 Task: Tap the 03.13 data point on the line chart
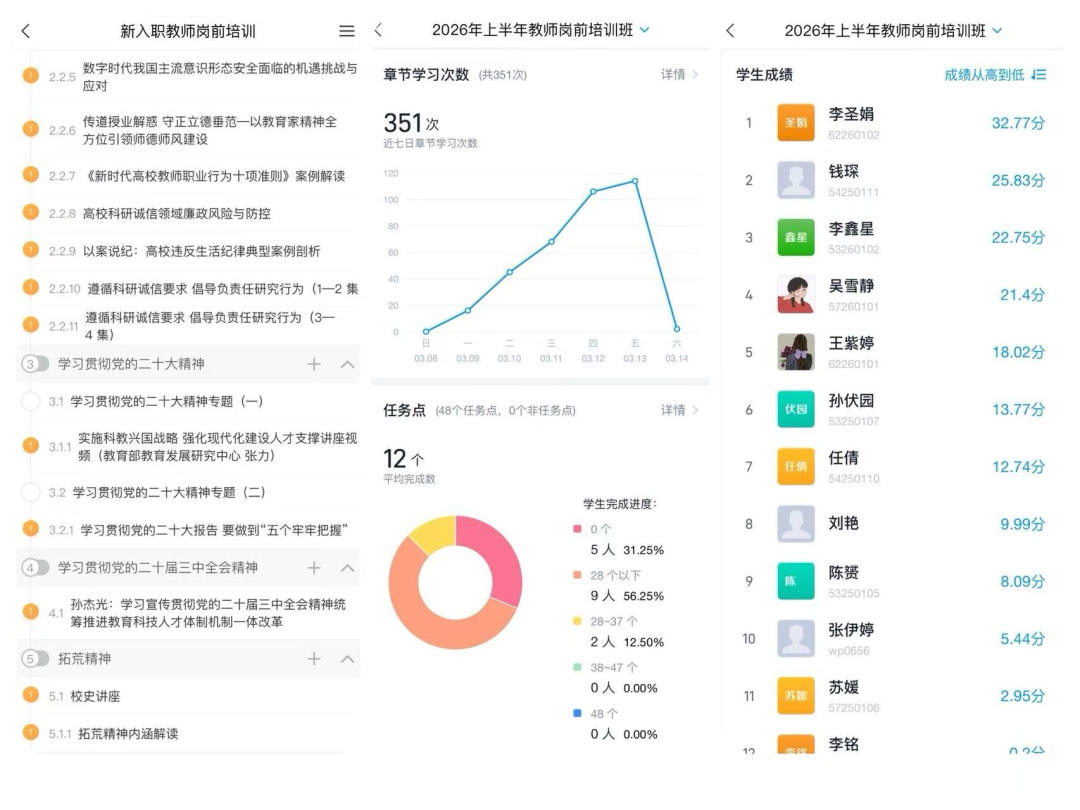pyautogui.click(x=633, y=182)
